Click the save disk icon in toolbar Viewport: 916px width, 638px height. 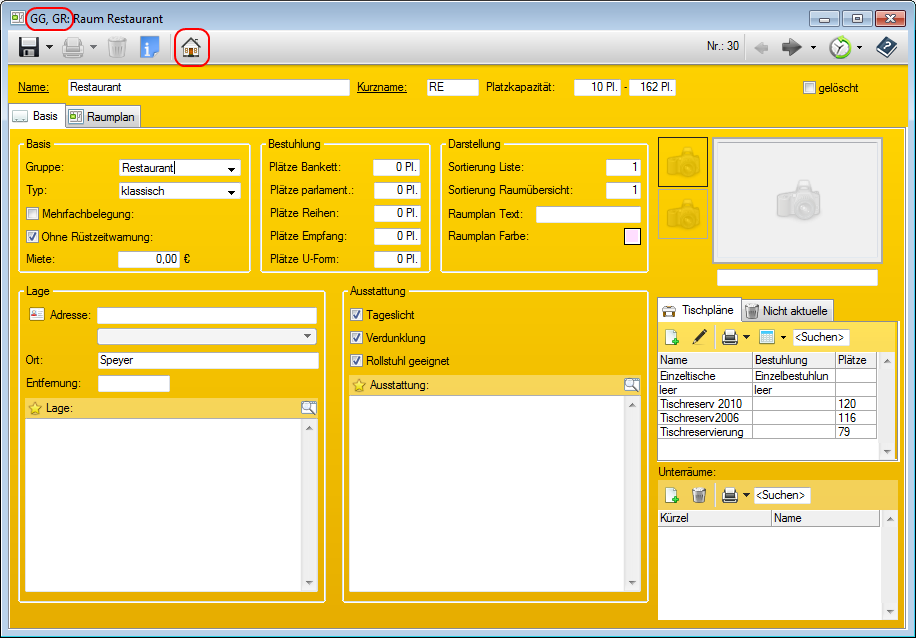pyautogui.click(x=29, y=47)
